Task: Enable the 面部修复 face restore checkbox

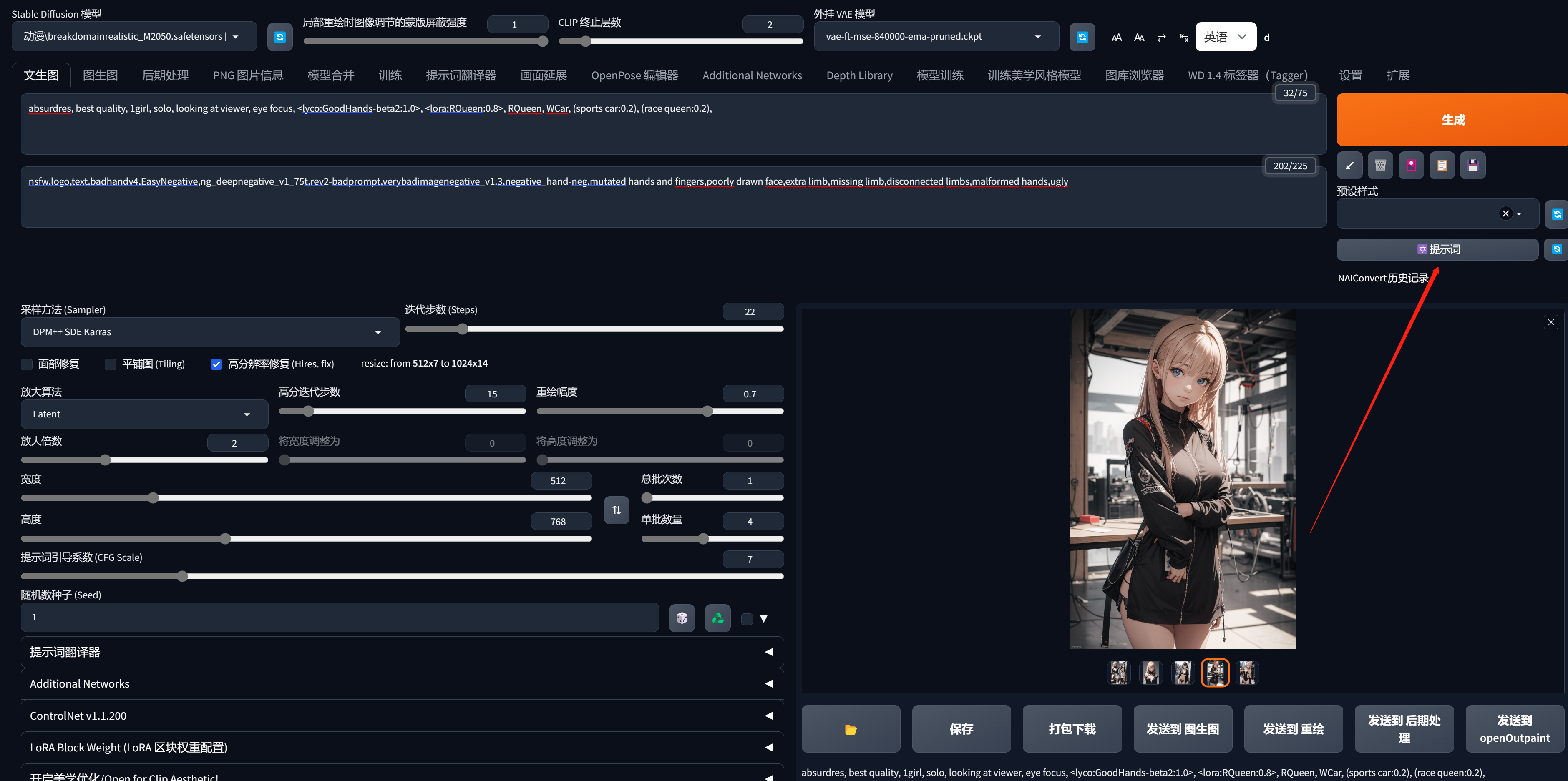Action: pos(27,364)
